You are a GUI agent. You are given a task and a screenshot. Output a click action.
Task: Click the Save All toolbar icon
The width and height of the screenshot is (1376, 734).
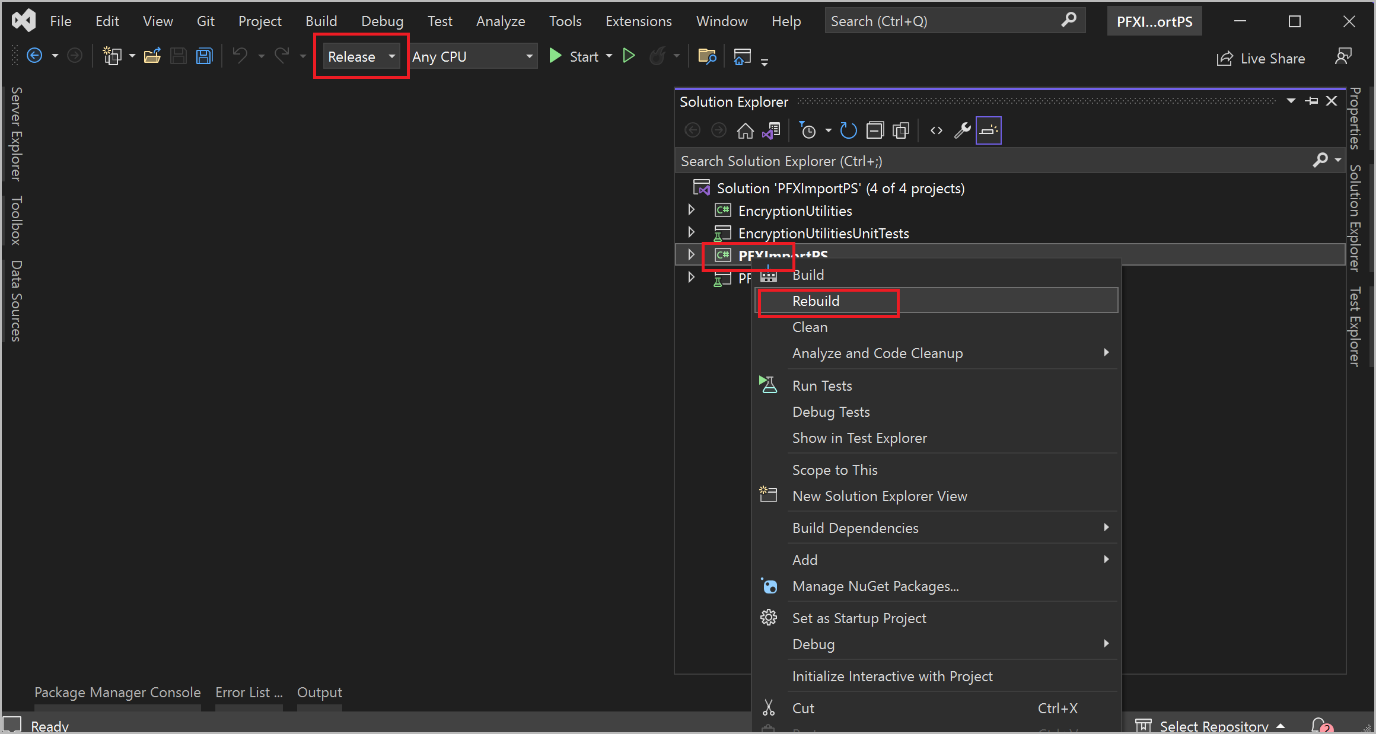pyautogui.click(x=204, y=55)
